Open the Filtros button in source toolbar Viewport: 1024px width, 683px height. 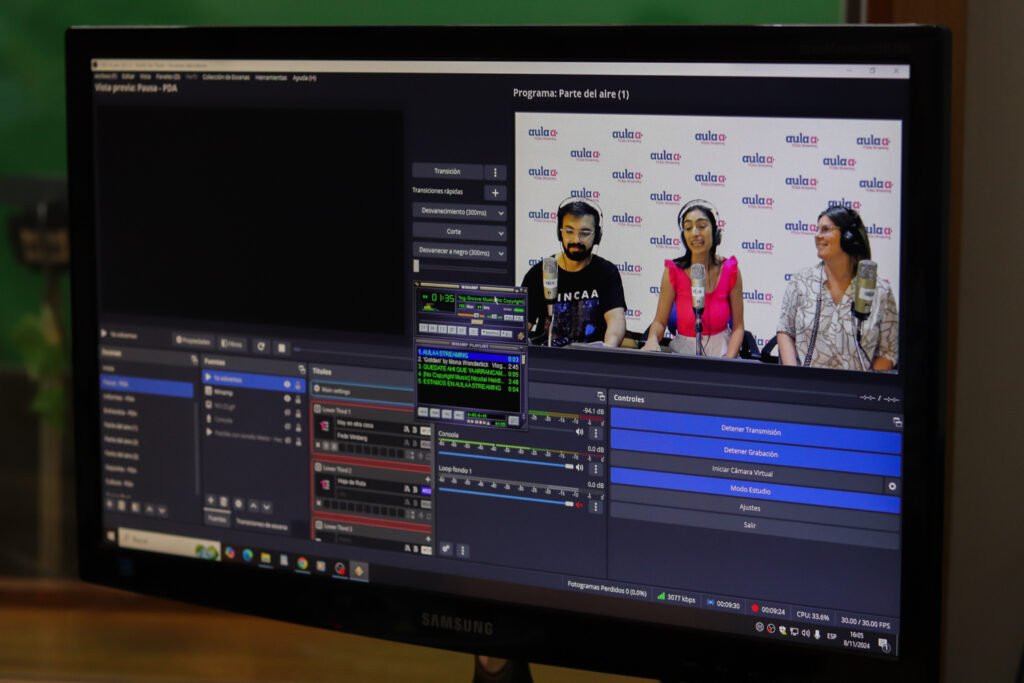232,343
